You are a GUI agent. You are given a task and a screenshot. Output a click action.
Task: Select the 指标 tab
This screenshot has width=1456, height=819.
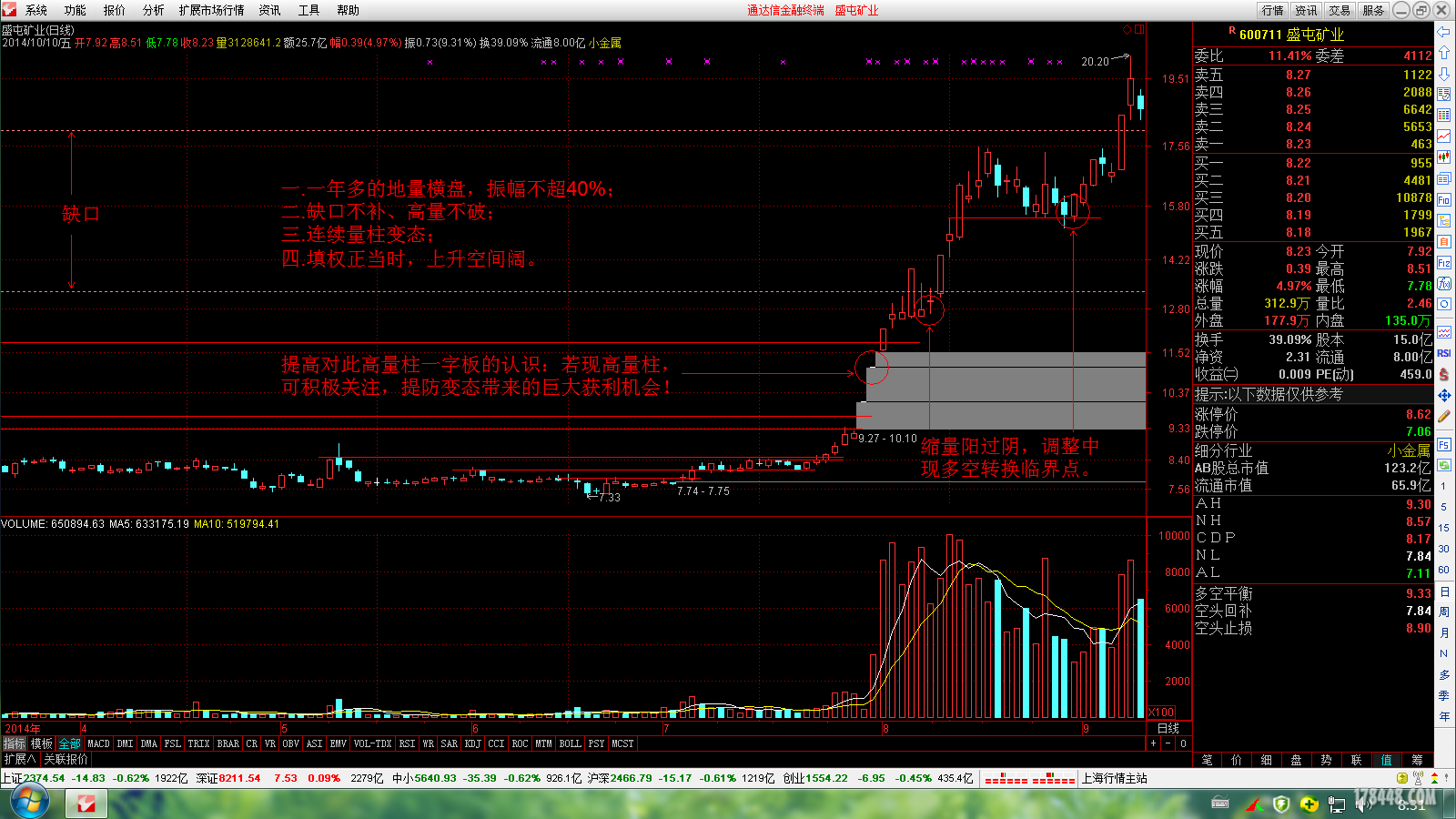coord(15,743)
